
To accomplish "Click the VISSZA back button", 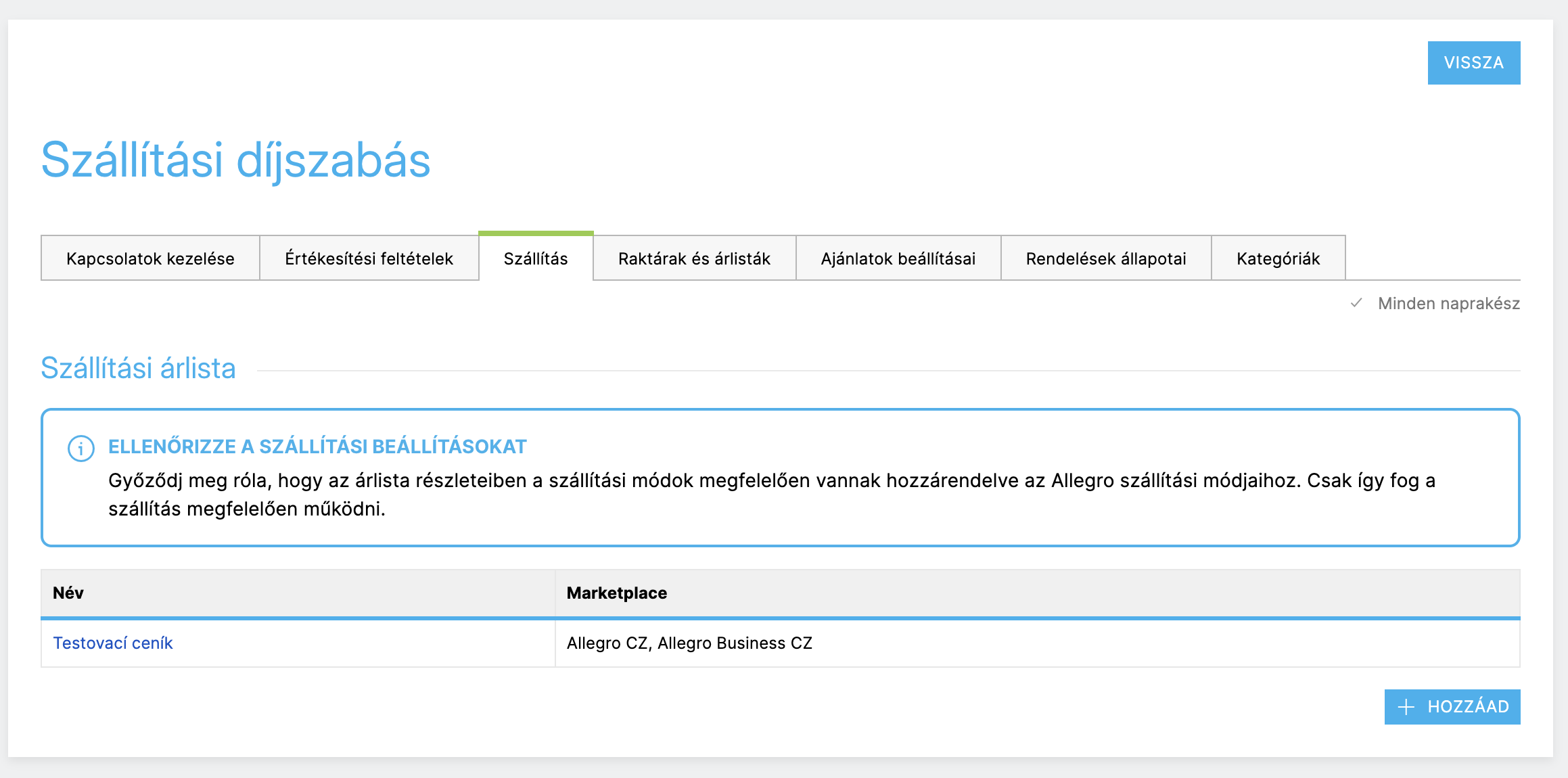I will click(x=1473, y=63).
